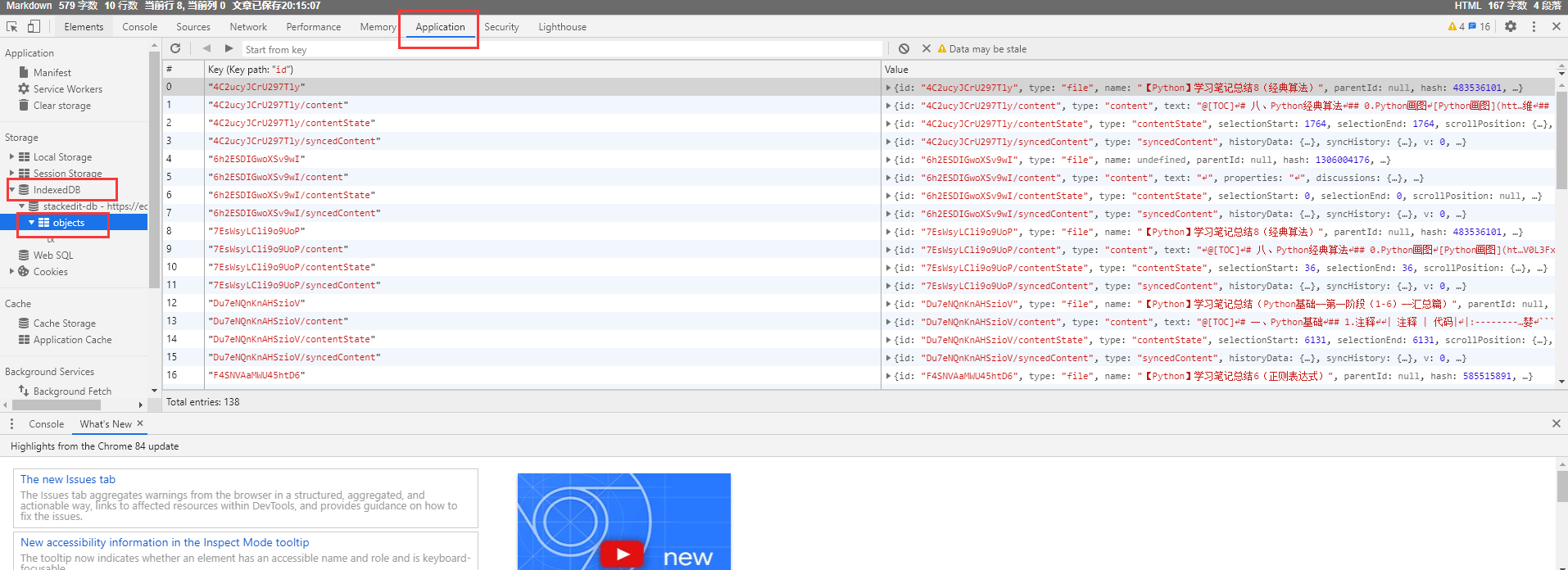
Task: Collapse the IndexedDB tree node
Action: coord(11,189)
